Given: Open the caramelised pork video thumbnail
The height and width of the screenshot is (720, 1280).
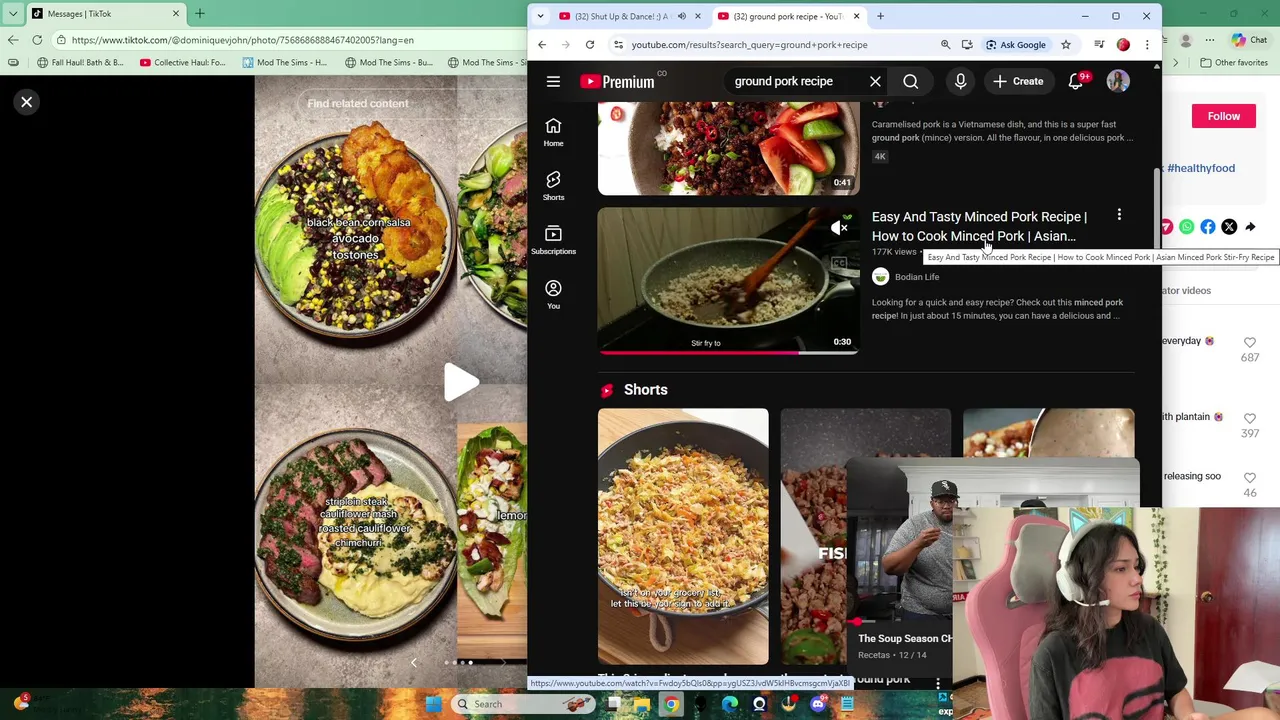Looking at the screenshot, I should click(728, 148).
